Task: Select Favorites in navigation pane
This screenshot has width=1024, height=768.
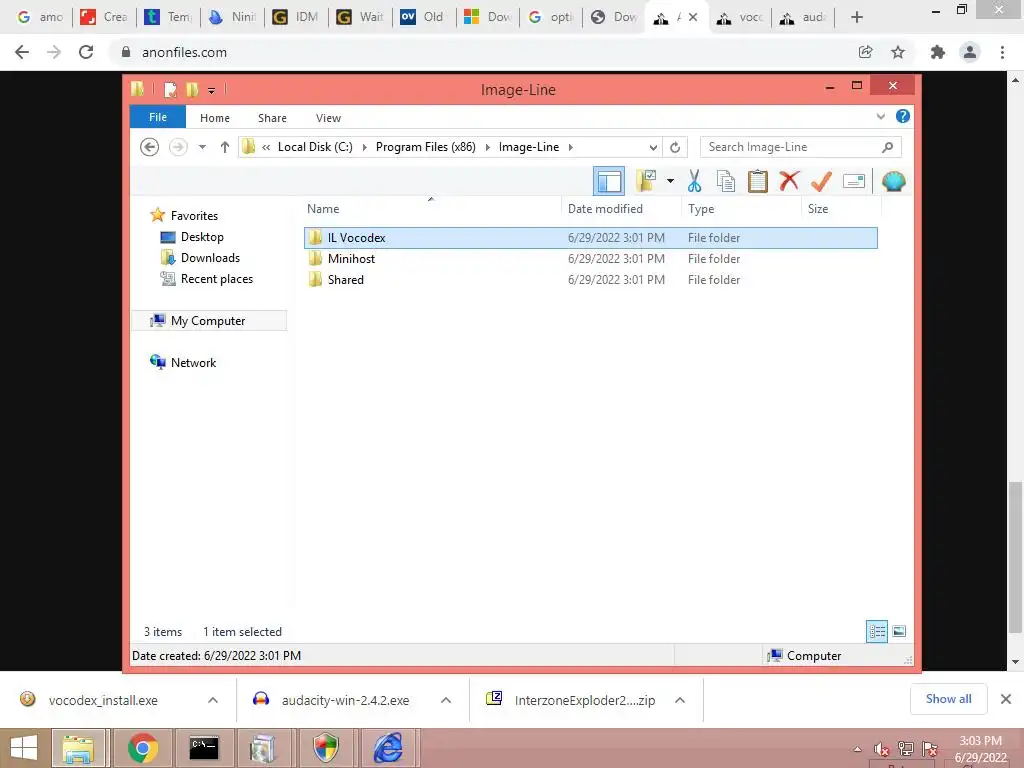Action: click(x=194, y=216)
